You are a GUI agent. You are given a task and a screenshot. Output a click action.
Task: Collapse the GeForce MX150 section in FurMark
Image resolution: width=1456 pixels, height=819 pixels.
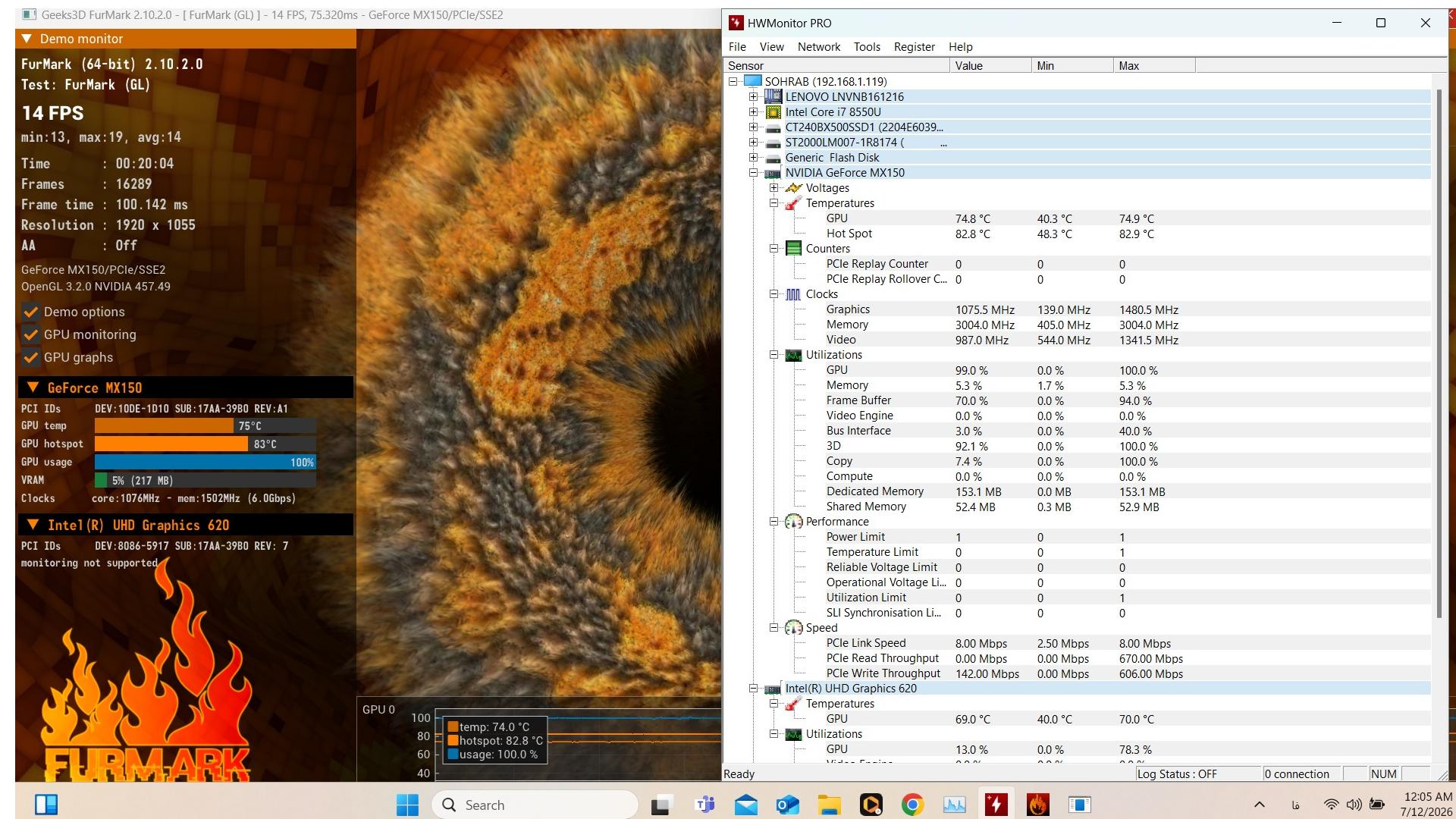click(33, 388)
